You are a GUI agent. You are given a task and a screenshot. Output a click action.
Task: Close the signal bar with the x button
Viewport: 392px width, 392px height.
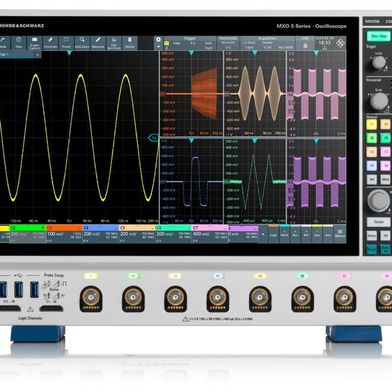[263, 234]
